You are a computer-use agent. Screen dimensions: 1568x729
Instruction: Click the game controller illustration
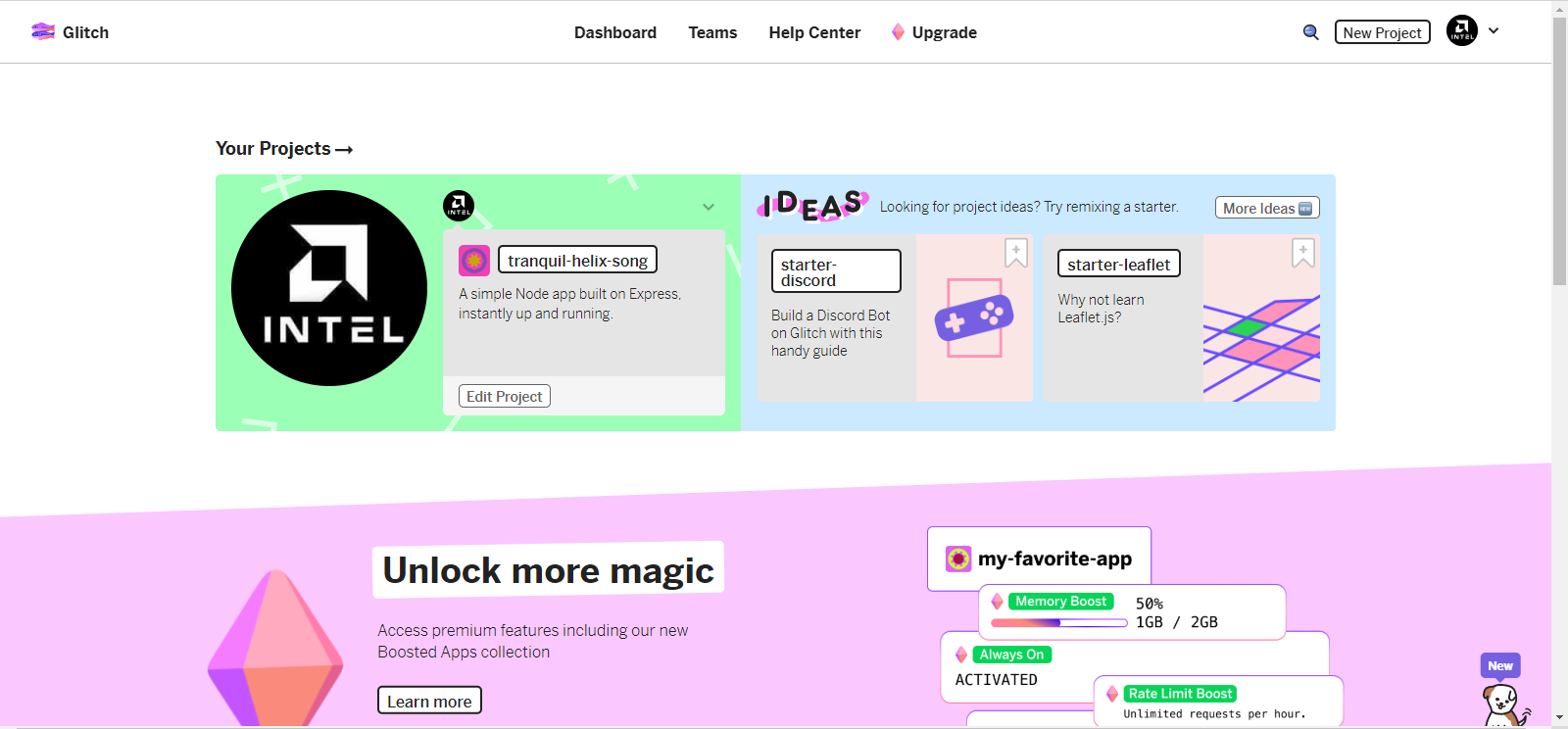tap(974, 317)
